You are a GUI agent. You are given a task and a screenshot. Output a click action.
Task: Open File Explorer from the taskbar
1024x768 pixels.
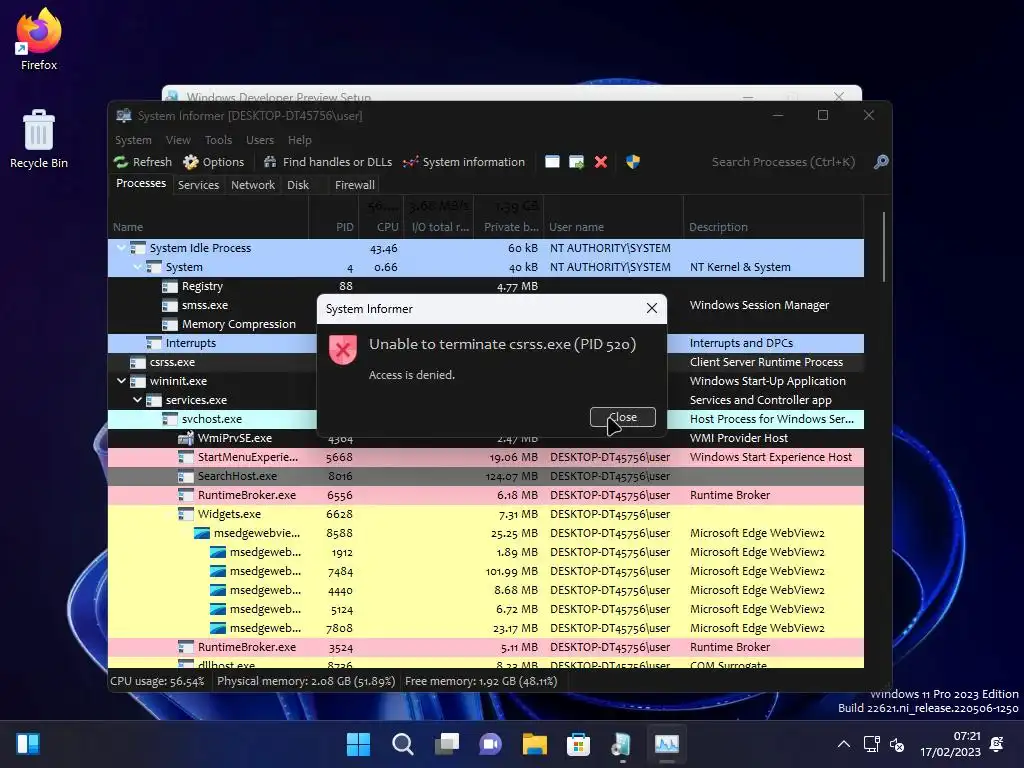point(535,744)
